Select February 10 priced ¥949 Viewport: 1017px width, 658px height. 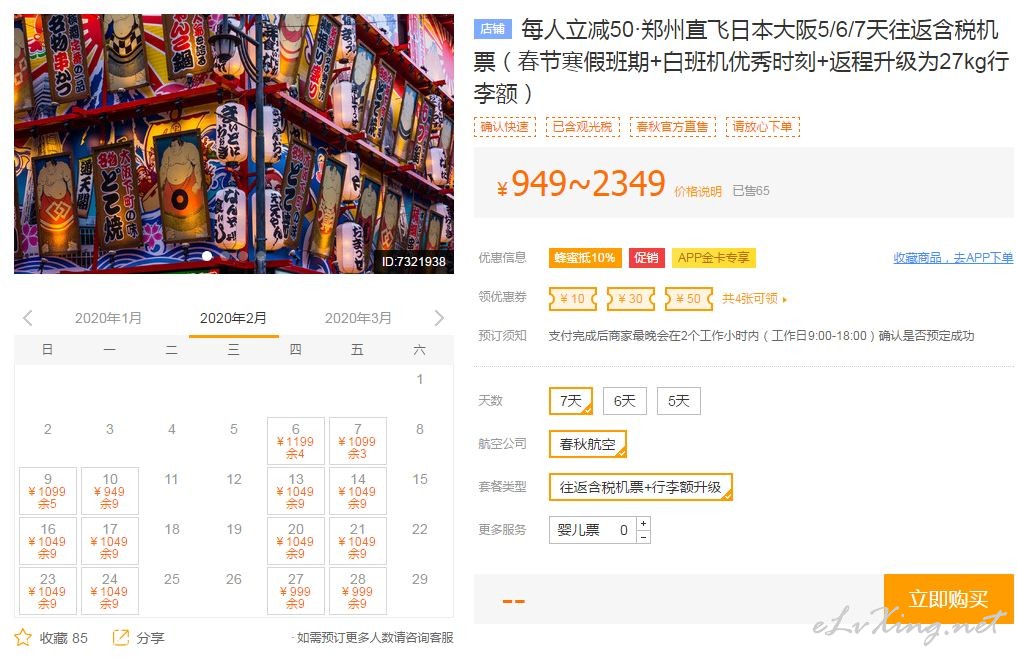pos(110,491)
